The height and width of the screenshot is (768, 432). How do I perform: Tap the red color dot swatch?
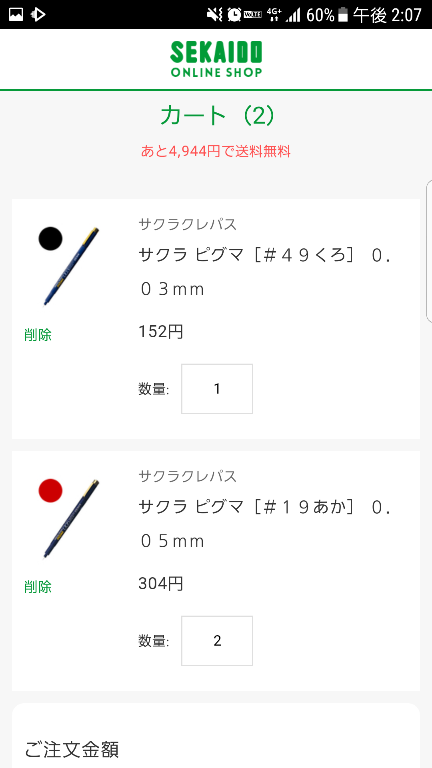50,490
